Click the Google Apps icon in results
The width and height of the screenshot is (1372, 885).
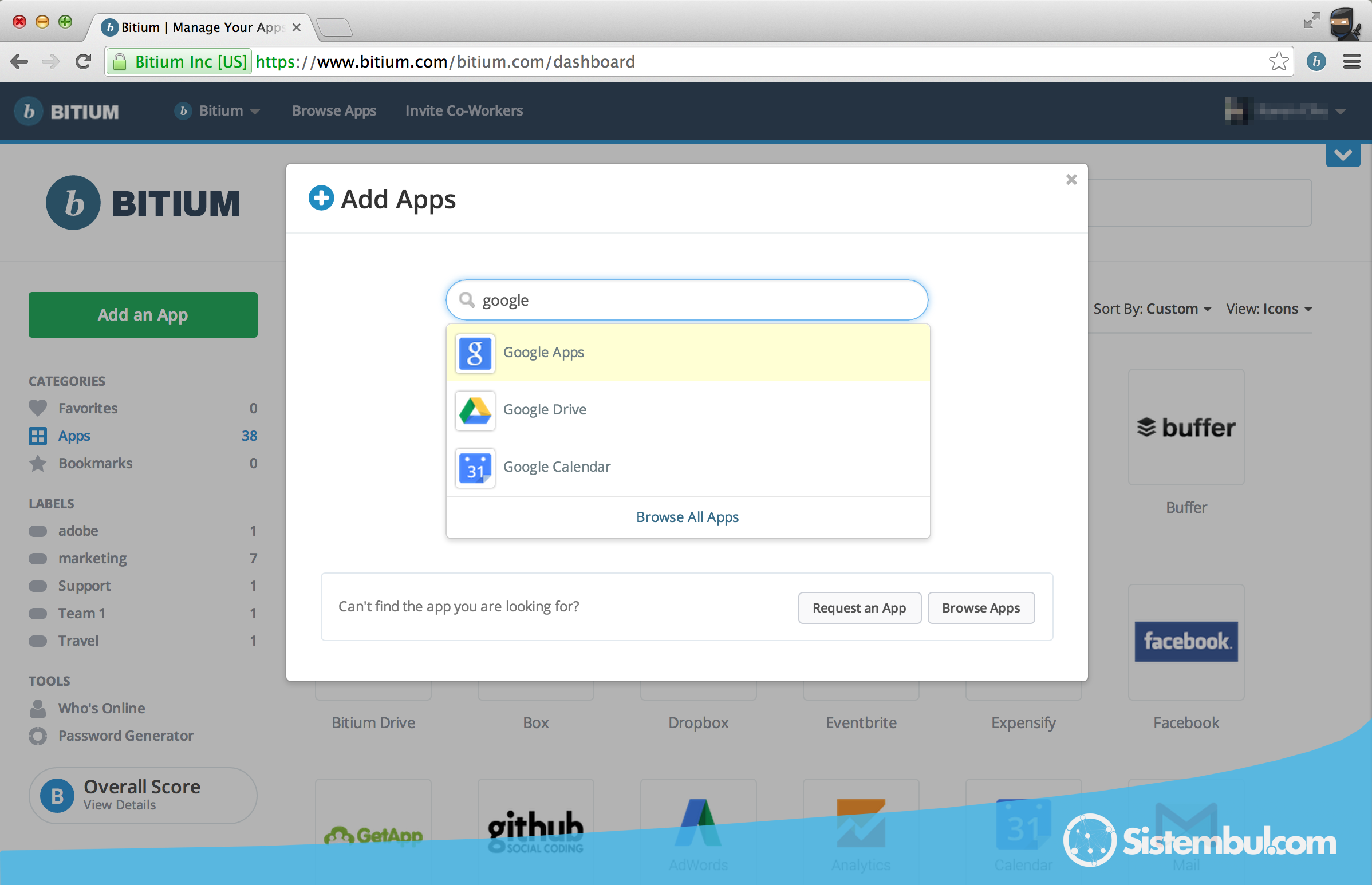475,353
